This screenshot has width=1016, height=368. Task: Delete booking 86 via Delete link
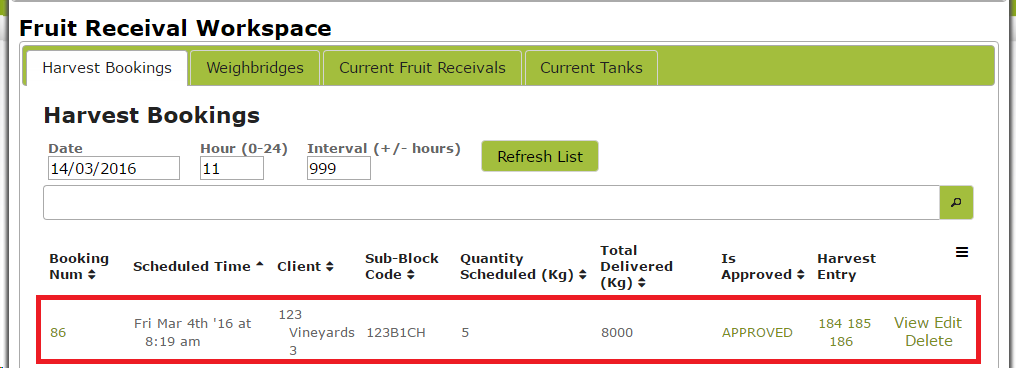click(929, 341)
